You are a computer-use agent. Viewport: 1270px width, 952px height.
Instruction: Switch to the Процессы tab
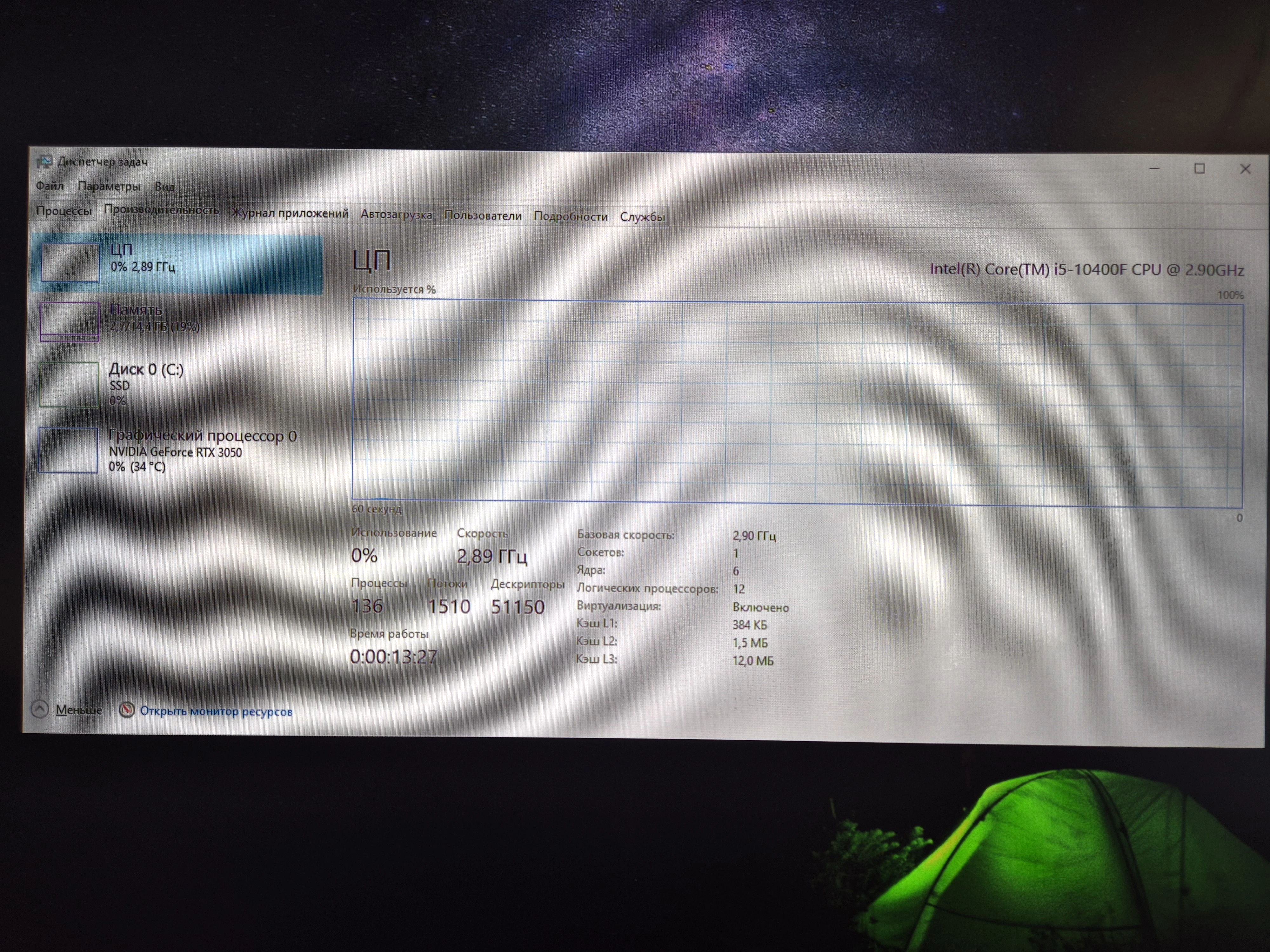[64, 211]
